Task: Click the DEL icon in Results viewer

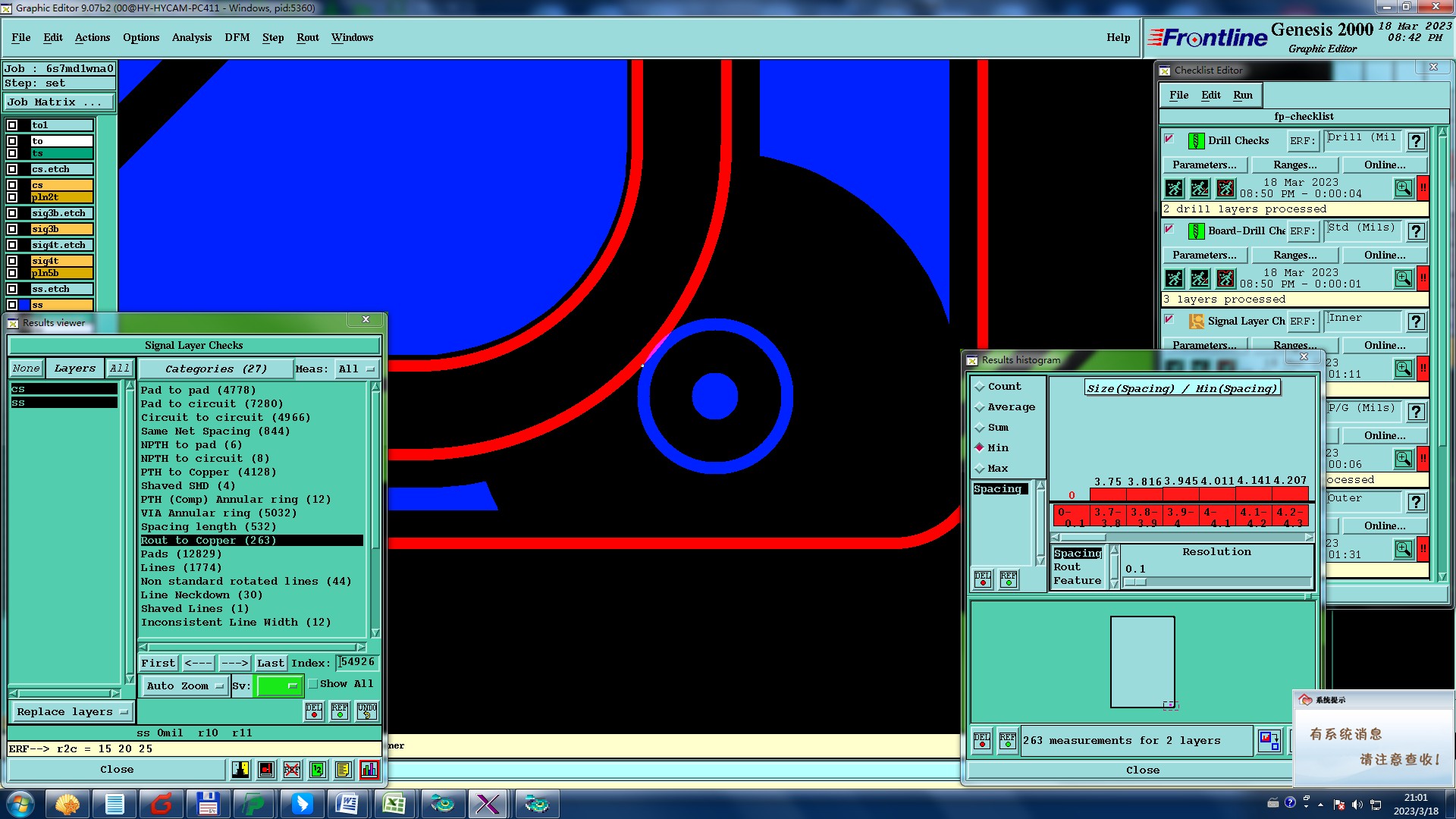Action: click(314, 711)
